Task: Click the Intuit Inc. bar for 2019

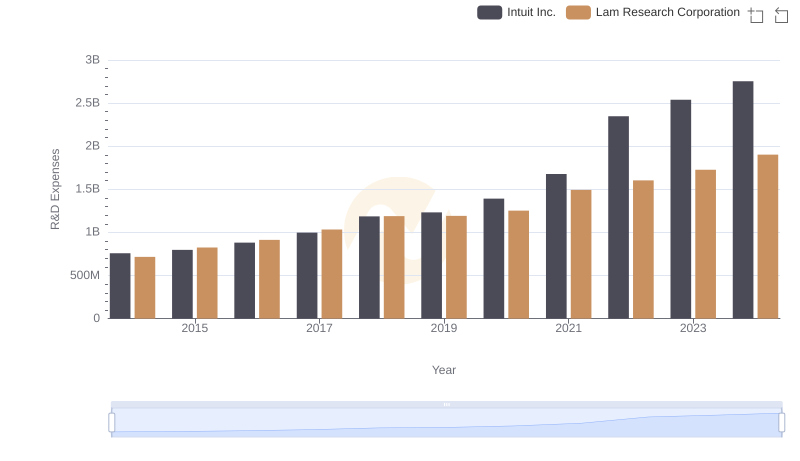Action: point(432,265)
